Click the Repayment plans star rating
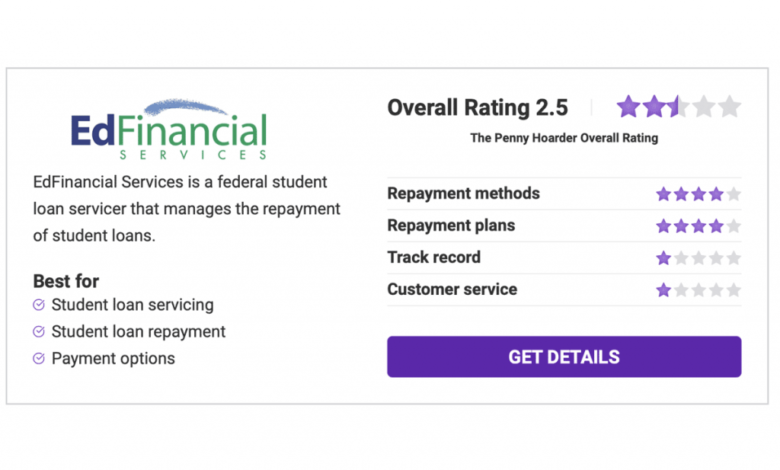 (x=698, y=226)
